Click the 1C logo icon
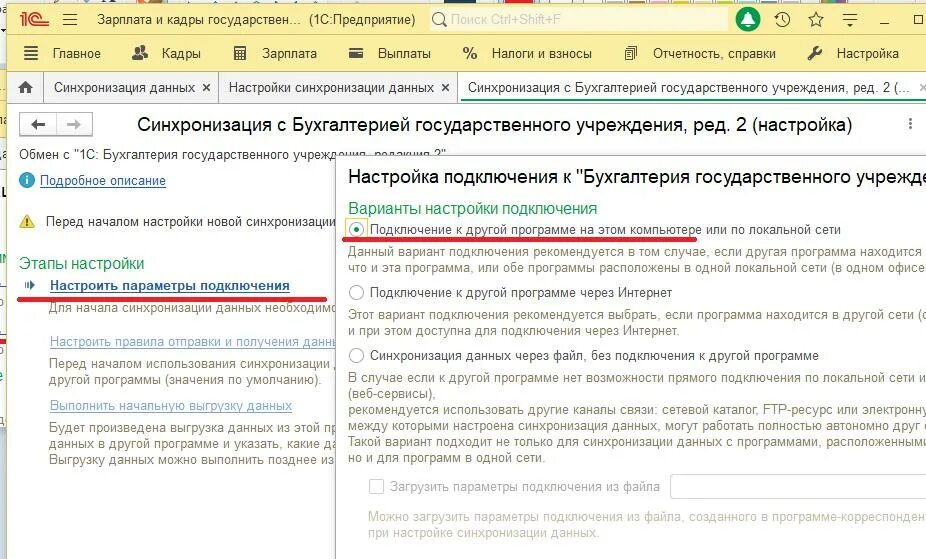Image resolution: width=926 pixels, height=559 pixels. coord(34,19)
